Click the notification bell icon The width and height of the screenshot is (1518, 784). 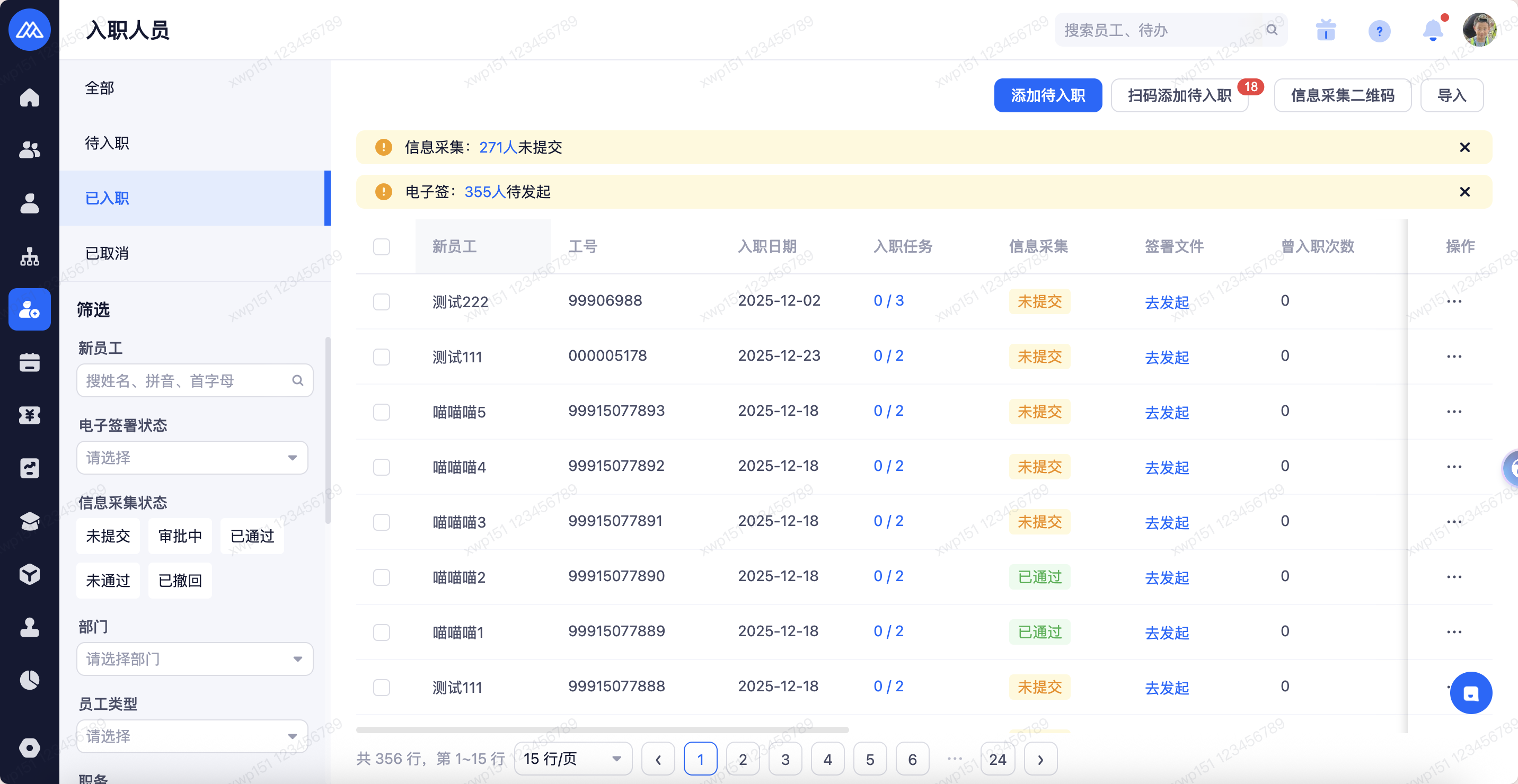point(1433,30)
